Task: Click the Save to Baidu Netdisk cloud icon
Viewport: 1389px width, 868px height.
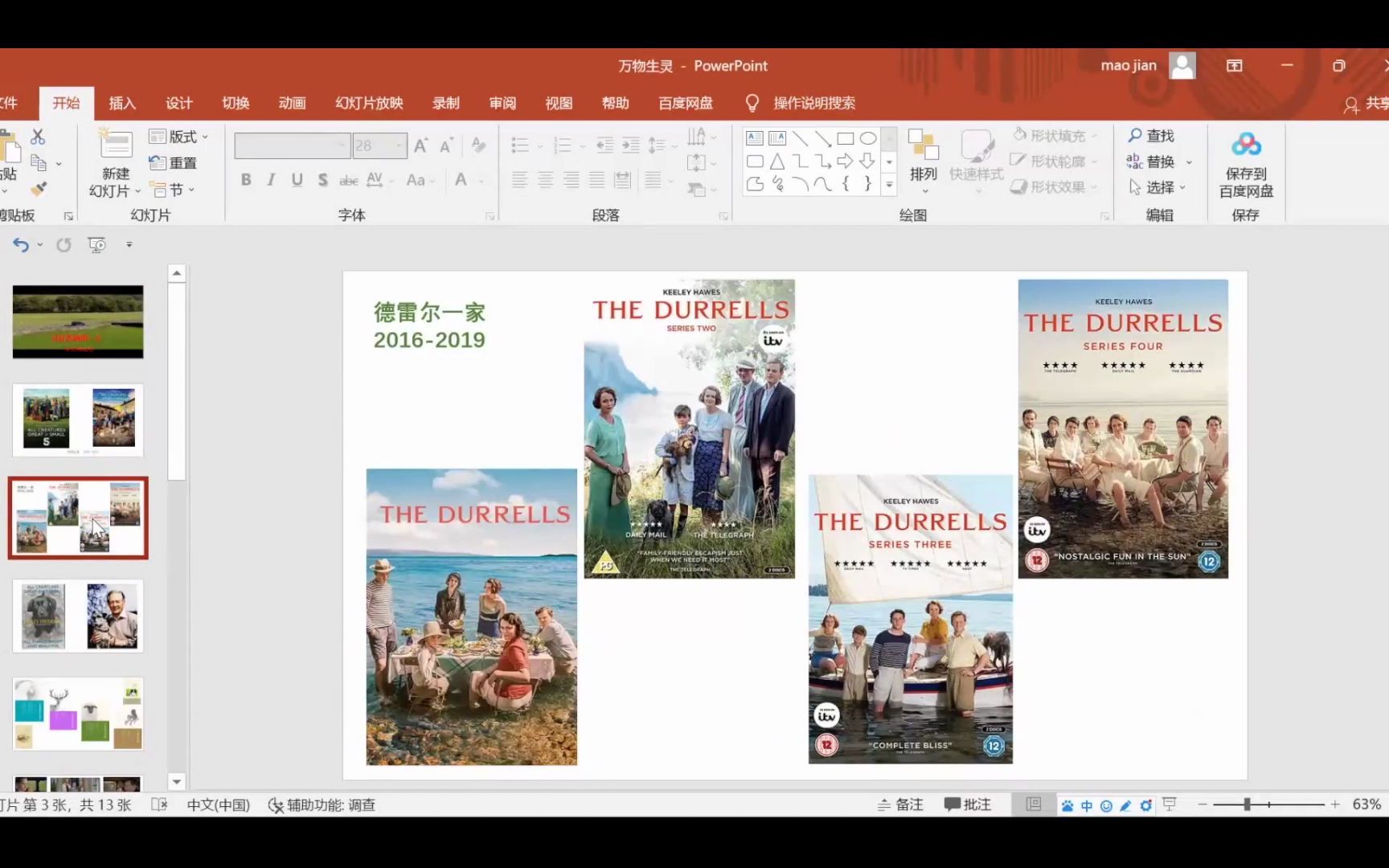Action: [1246, 145]
